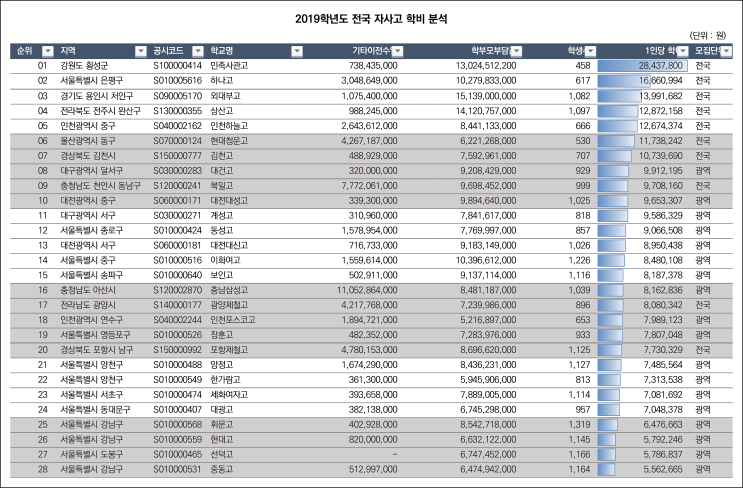The image size is (743, 488).
Task: Click the 지역 column header
Action: pyautogui.click(x=68, y=51)
